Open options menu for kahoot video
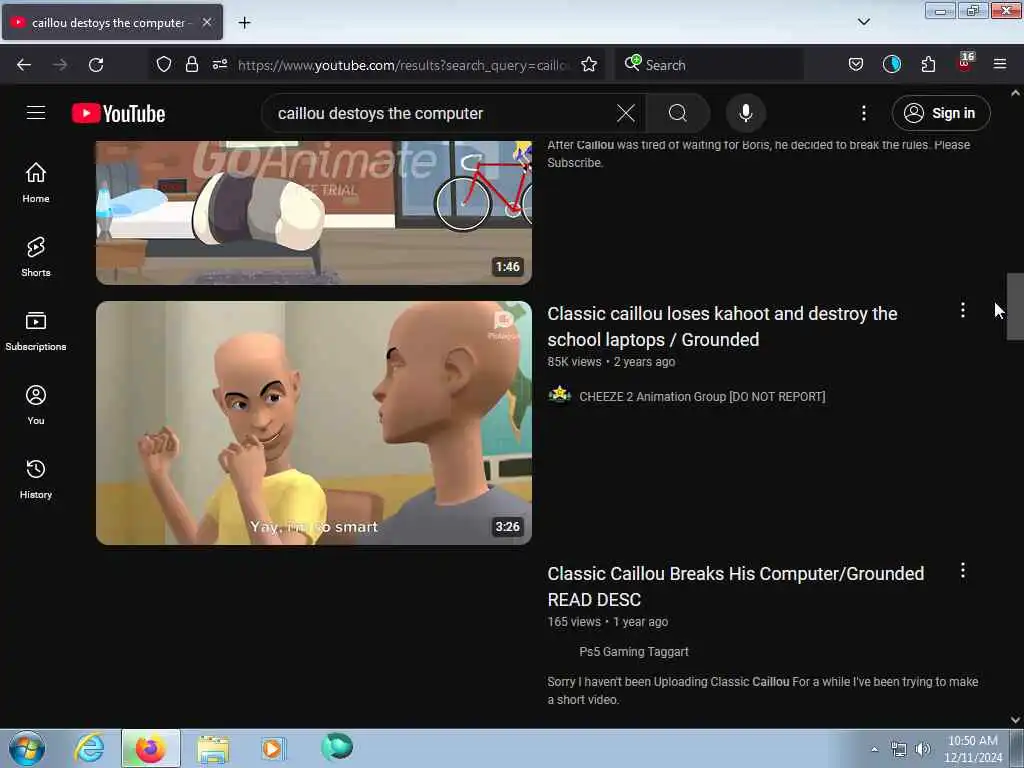Viewport: 1024px width, 768px height. (963, 310)
